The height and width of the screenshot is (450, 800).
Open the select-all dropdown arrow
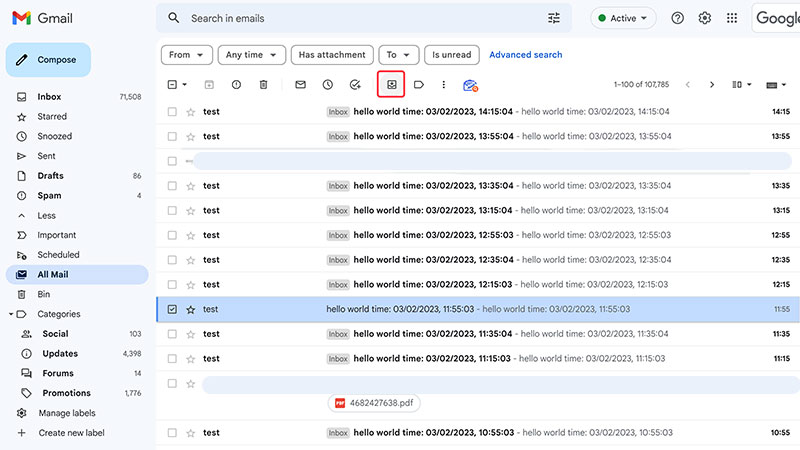[x=185, y=85]
